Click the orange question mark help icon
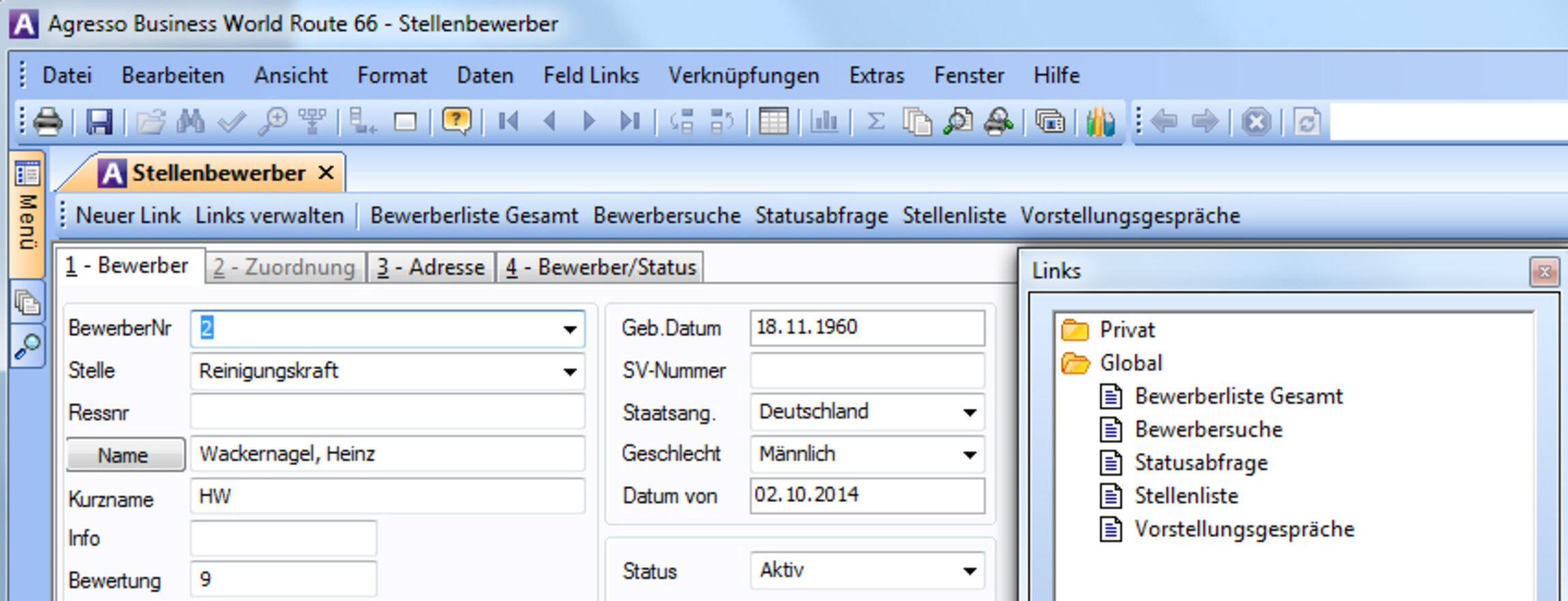This screenshot has width=1568, height=601. (456, 122)
